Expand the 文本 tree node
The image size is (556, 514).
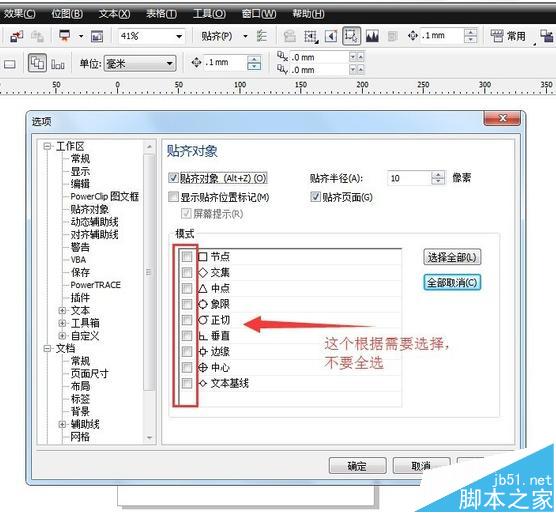coord(62,311)
